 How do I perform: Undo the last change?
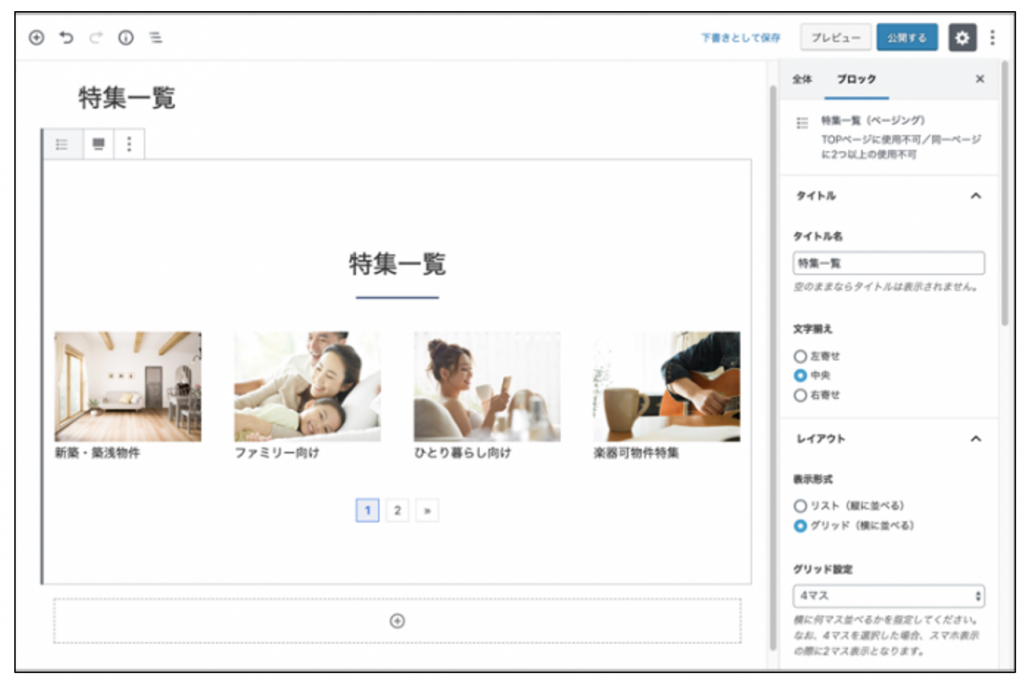pyautogui.click(x=66, y=38)
